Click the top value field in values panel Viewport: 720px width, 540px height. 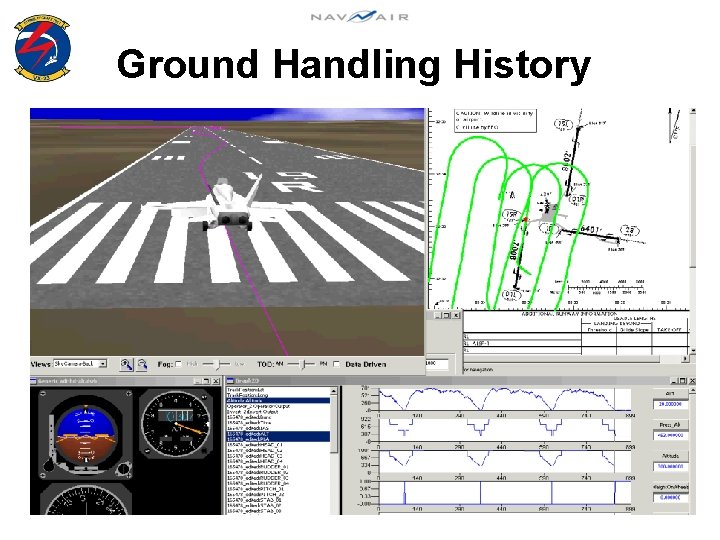pos(670,404)
